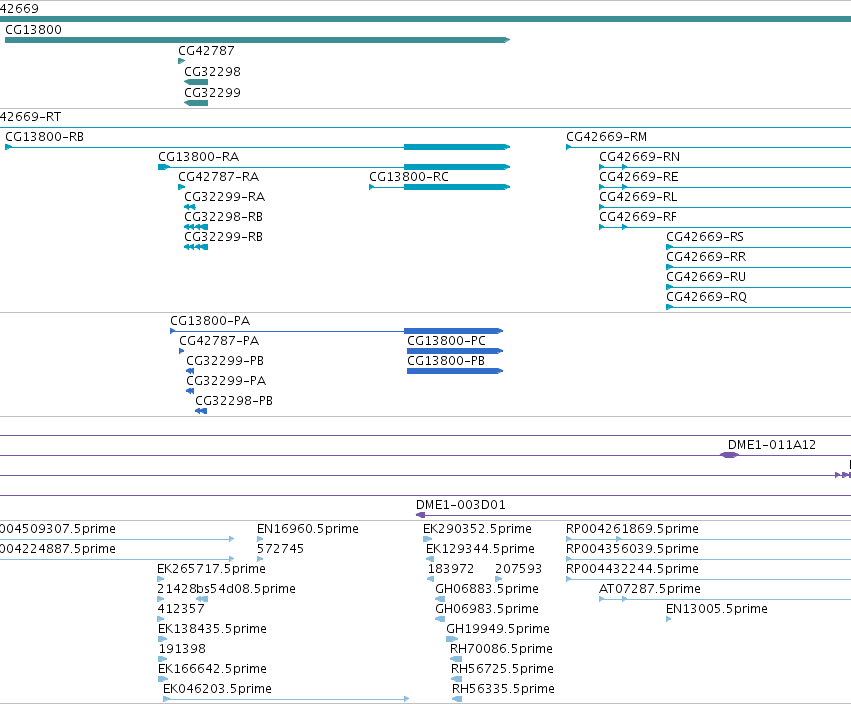This screenshot has width=851, height=704.
Task: Click the CG13800 gene label
Action: (33, 30)
